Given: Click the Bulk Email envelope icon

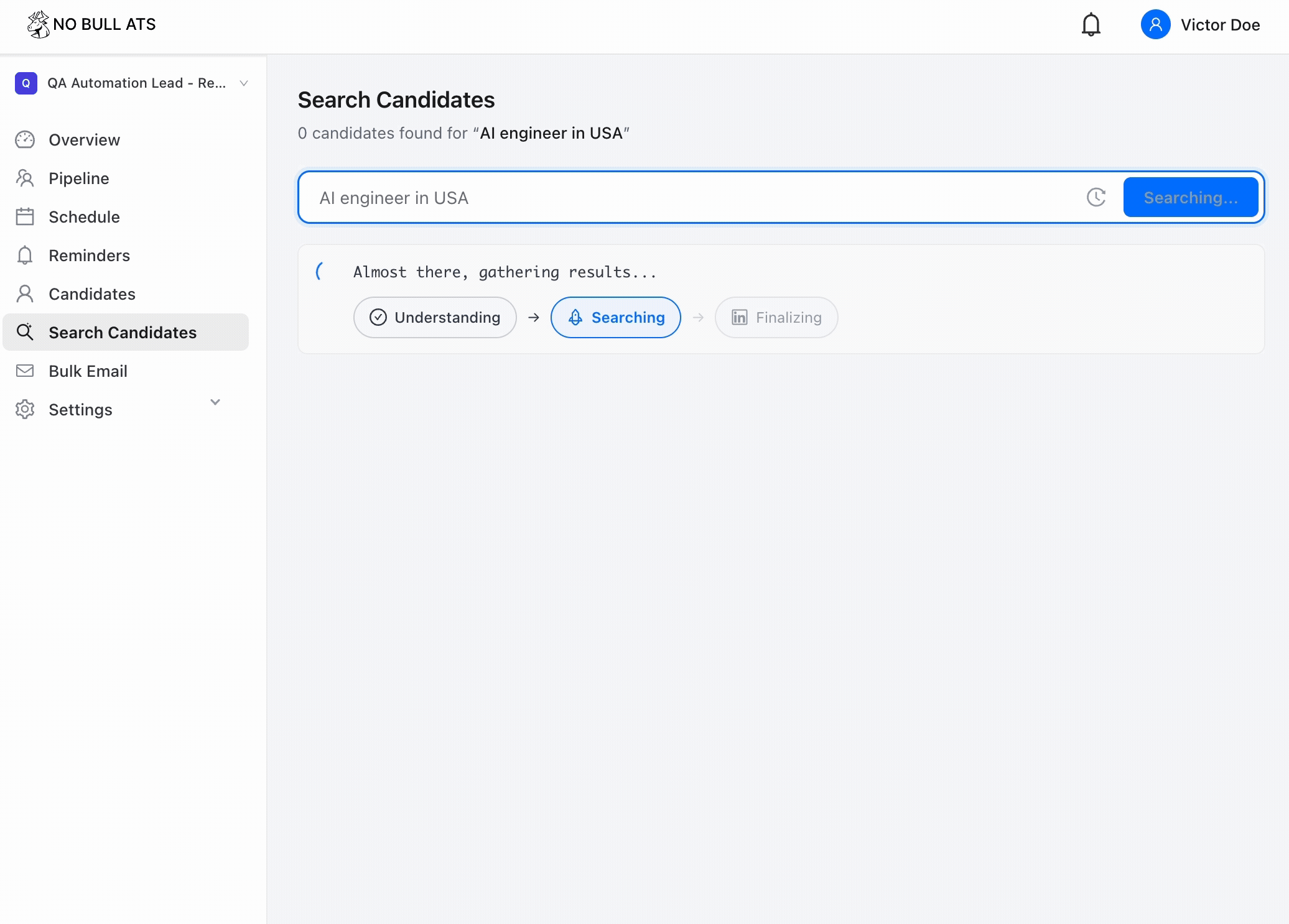Looking at the screenshot, I should 25,371.
